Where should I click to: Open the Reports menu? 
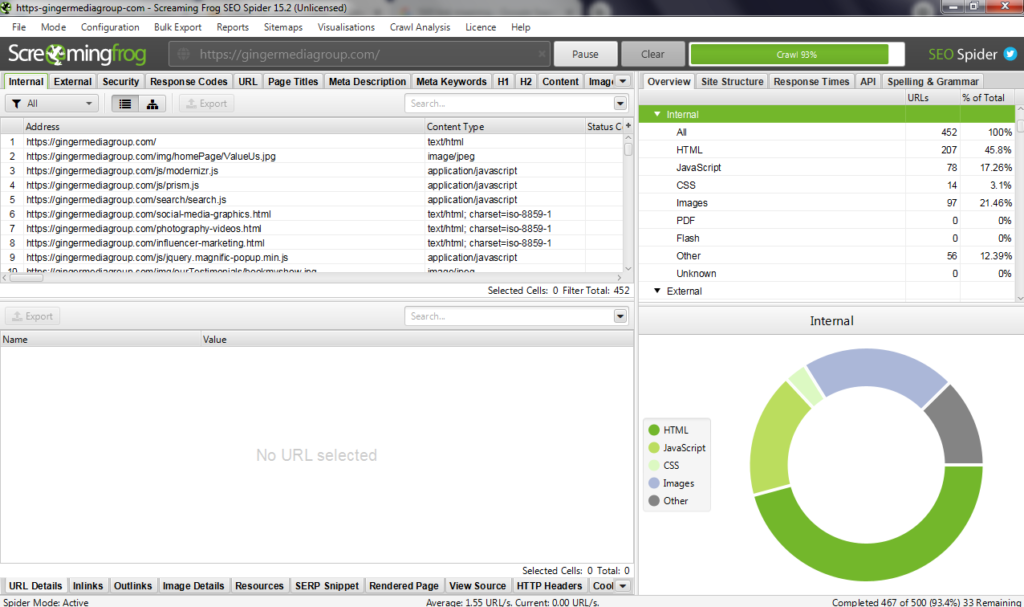click(232, 27)
